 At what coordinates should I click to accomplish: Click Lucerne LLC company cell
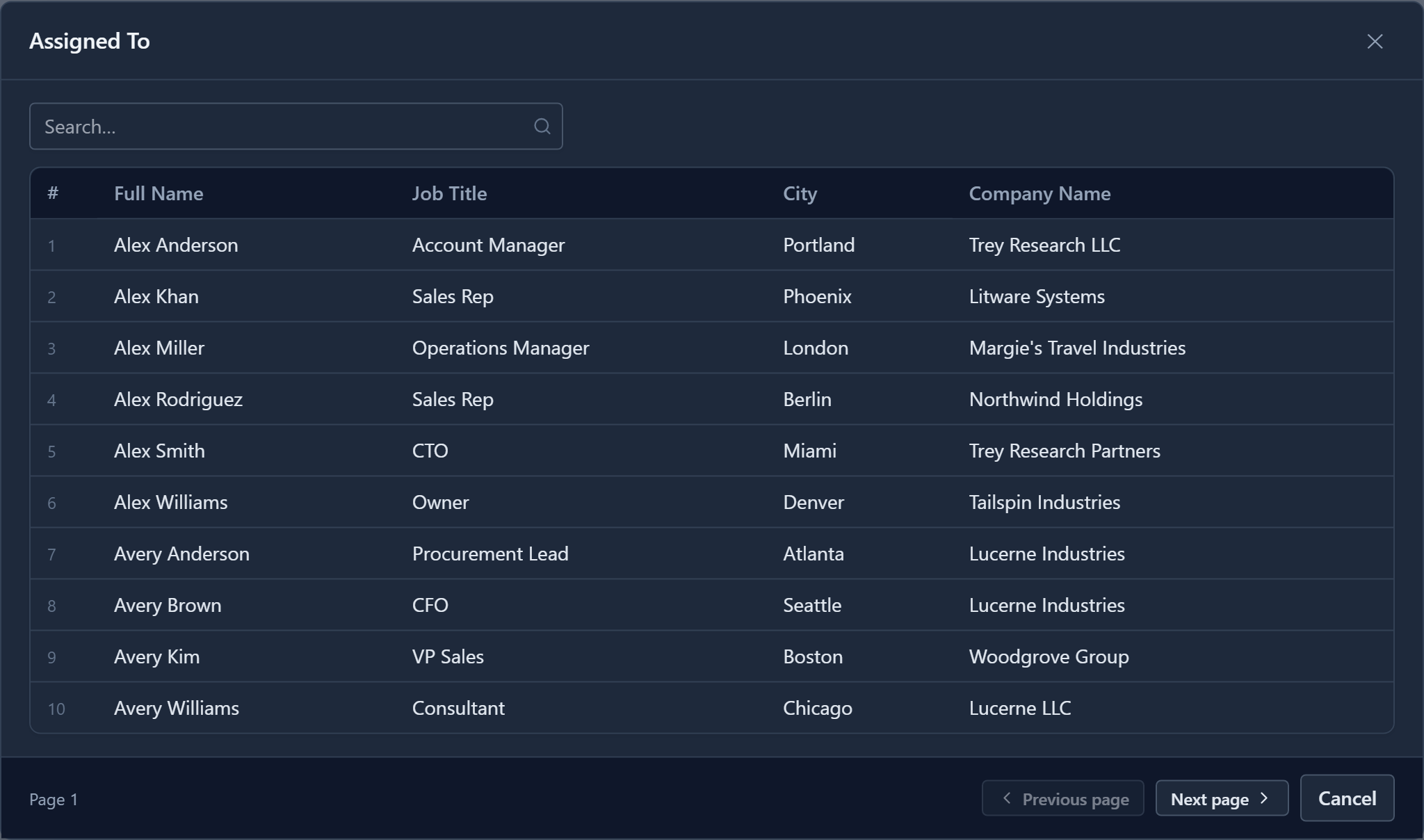pos(1020,708)
